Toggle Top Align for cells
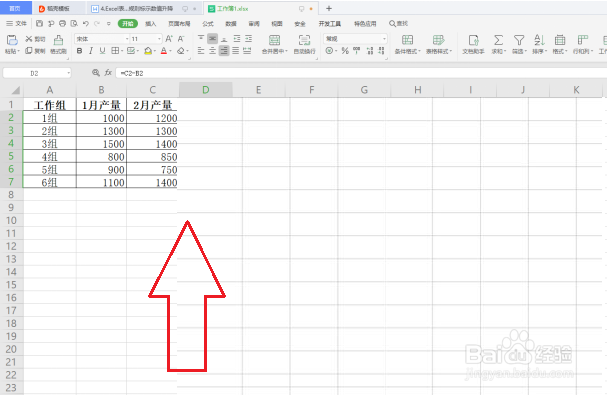Viewport: 607px width, 395px height. point(201,39)
